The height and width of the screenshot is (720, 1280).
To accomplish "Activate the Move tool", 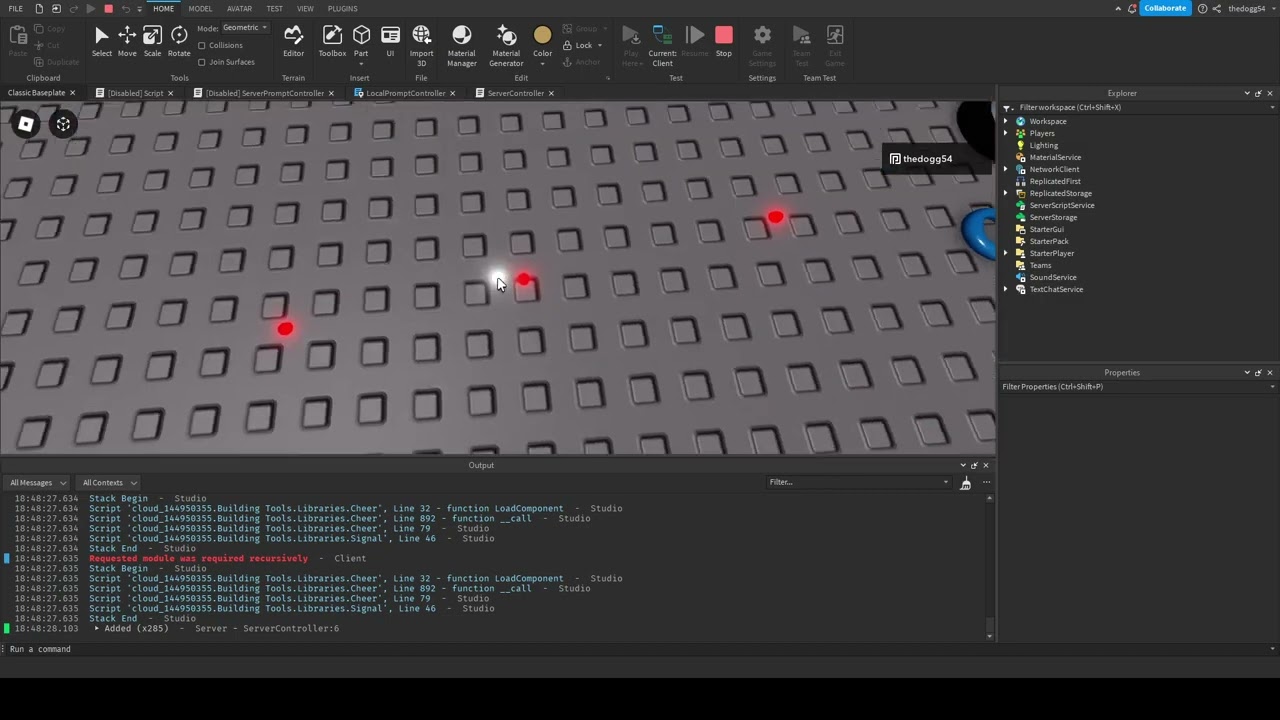I will tap(127, 41).
